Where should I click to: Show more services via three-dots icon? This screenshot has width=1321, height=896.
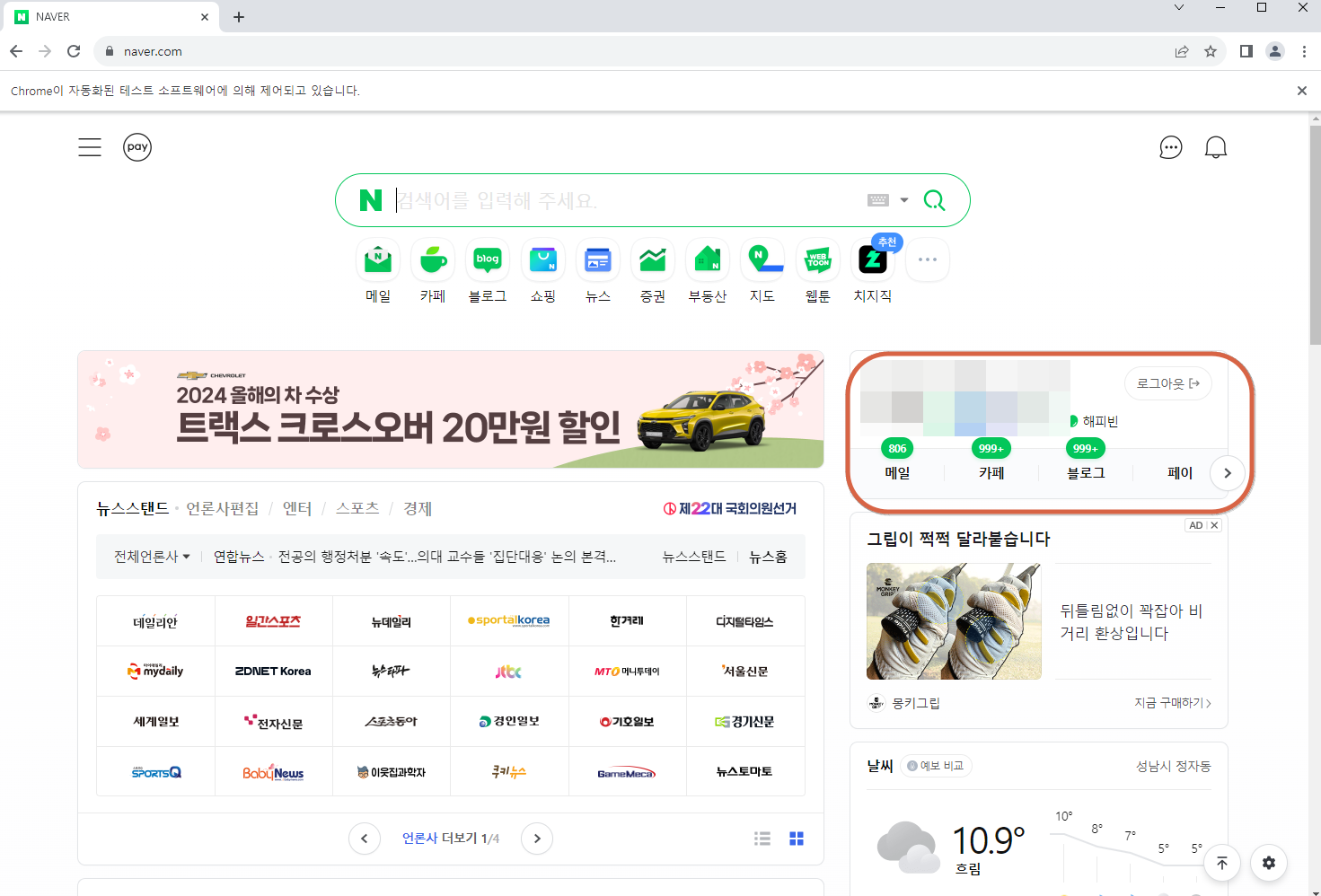928,260
